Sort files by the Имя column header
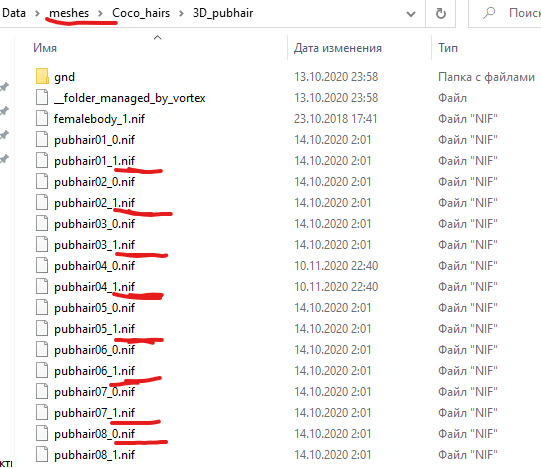Screen dimensions: 541x468 click(45, 48)
